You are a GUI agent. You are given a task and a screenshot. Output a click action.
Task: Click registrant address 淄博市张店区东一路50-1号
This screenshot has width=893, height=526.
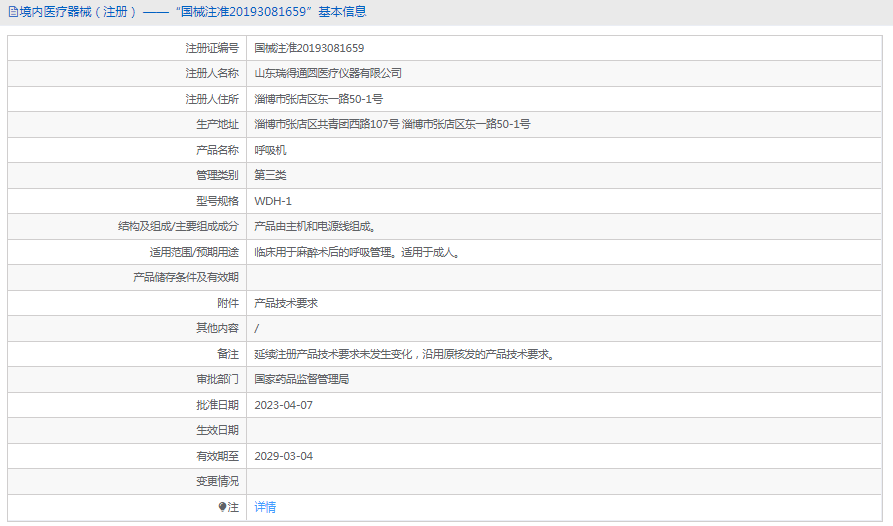[319, 99]
